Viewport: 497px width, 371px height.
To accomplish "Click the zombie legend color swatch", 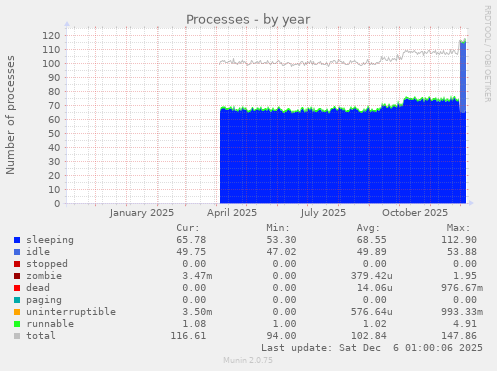I will coord(17,276).
